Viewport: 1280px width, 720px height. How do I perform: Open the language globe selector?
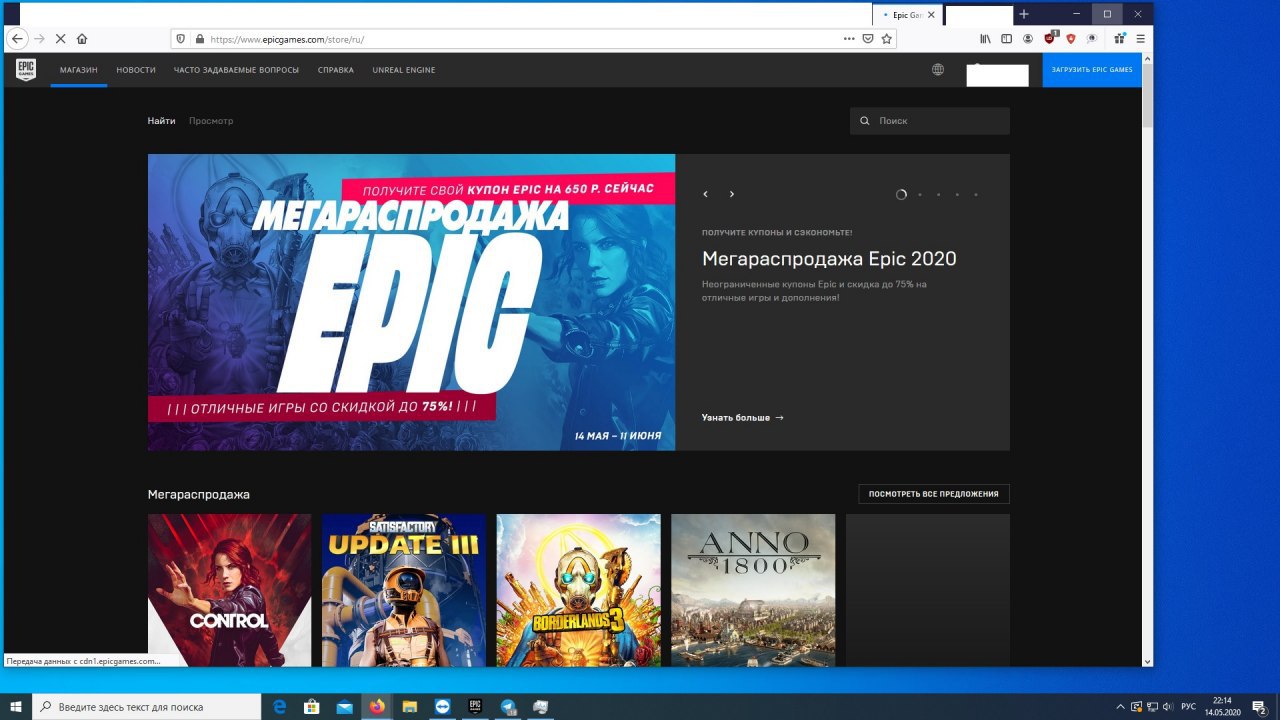pos(937,70)
